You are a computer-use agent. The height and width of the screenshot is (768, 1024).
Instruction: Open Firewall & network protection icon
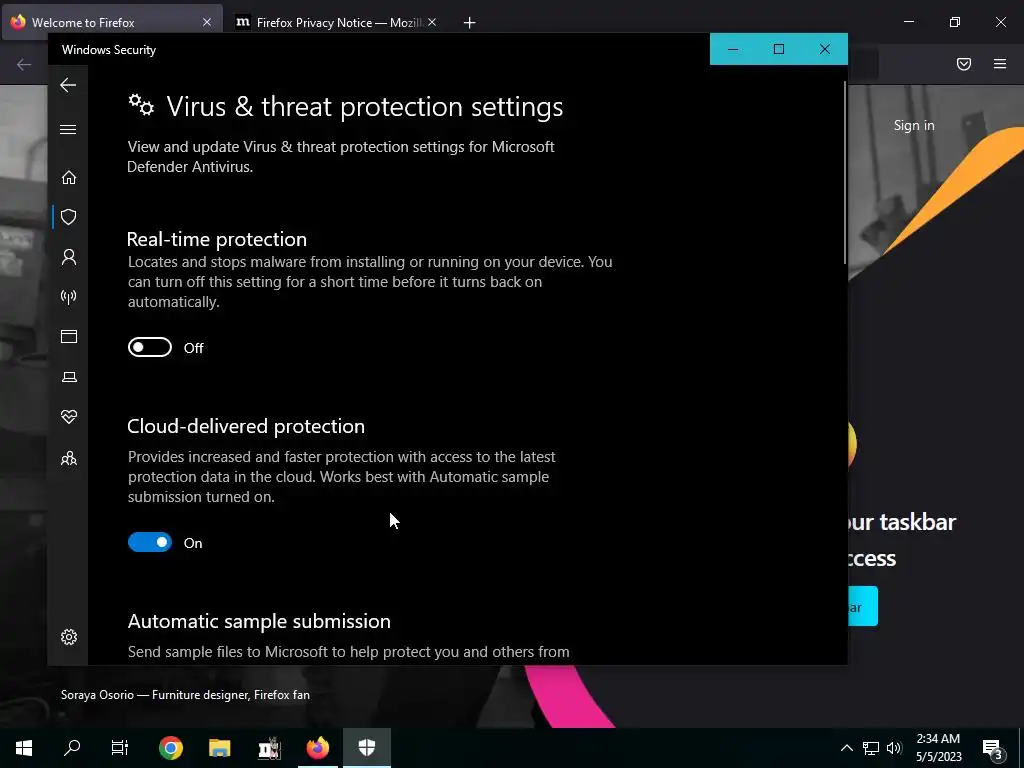pyautogui.click(x=69, y=297)
